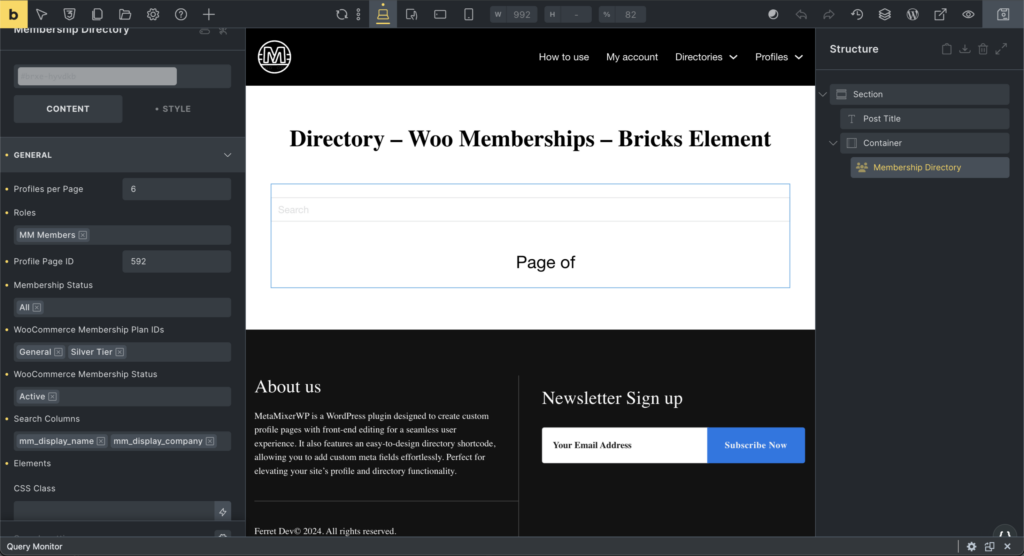This screenshot has width=1024, height=556.
Task: Open the preview eye icon in the toolbar
Action: (968, 15)
